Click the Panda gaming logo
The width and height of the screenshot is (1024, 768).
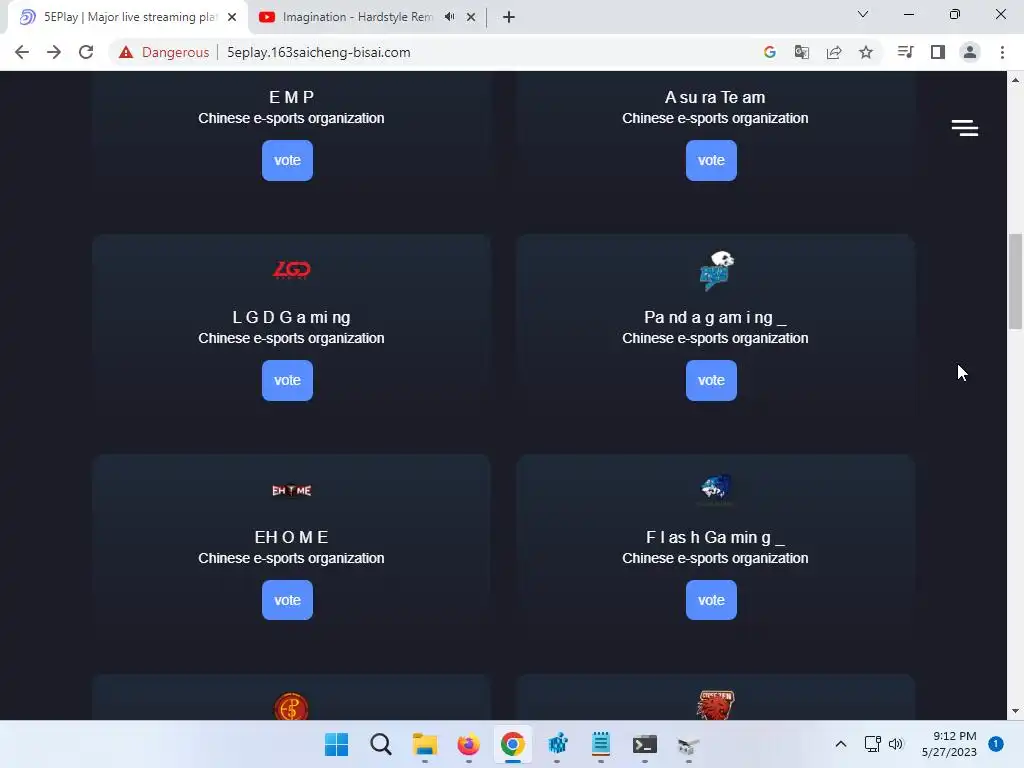click(716, 270)
